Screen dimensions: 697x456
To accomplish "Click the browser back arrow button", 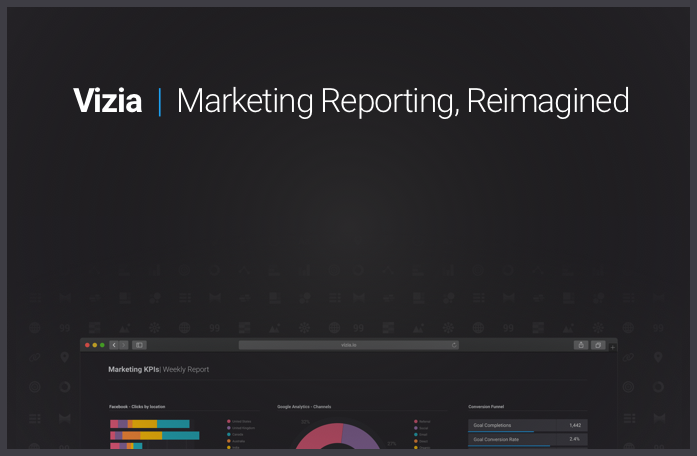I will tap(114, 345).
